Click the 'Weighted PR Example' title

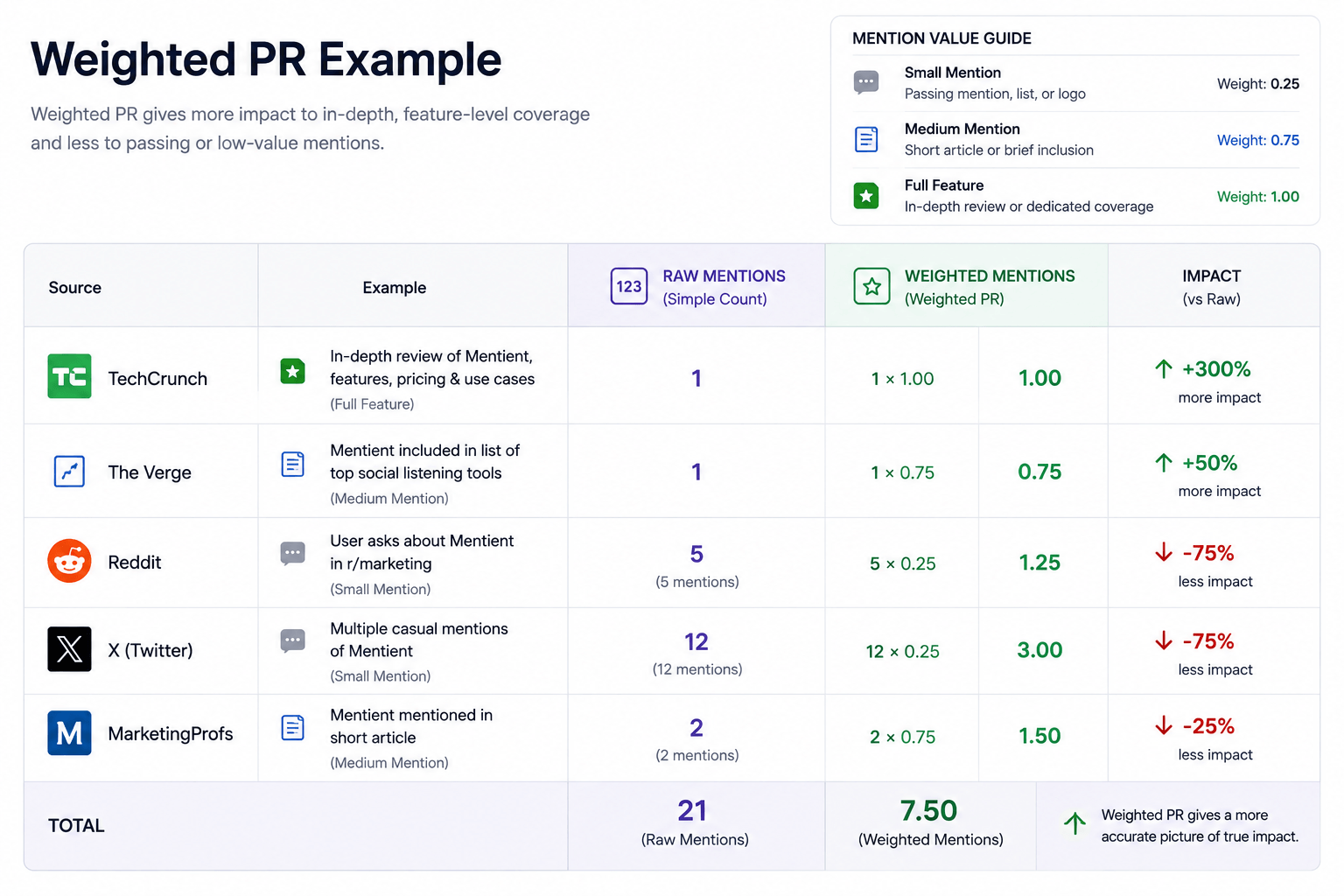point(266,59)
